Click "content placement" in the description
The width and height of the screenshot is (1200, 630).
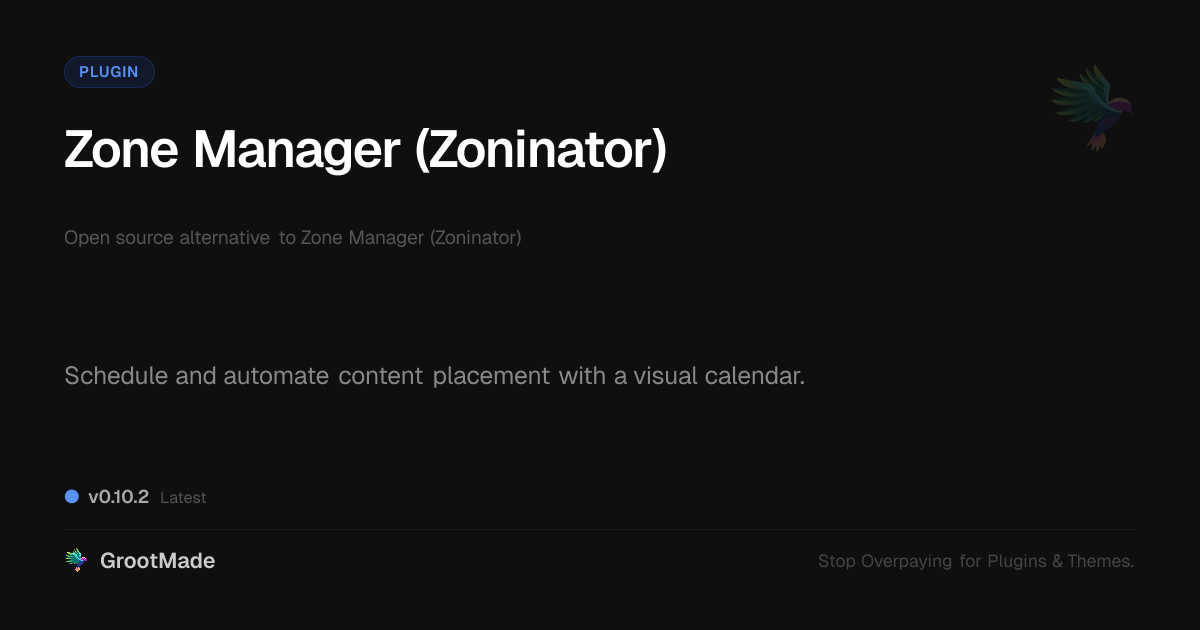pyautogui.click(x=444, y=376)
